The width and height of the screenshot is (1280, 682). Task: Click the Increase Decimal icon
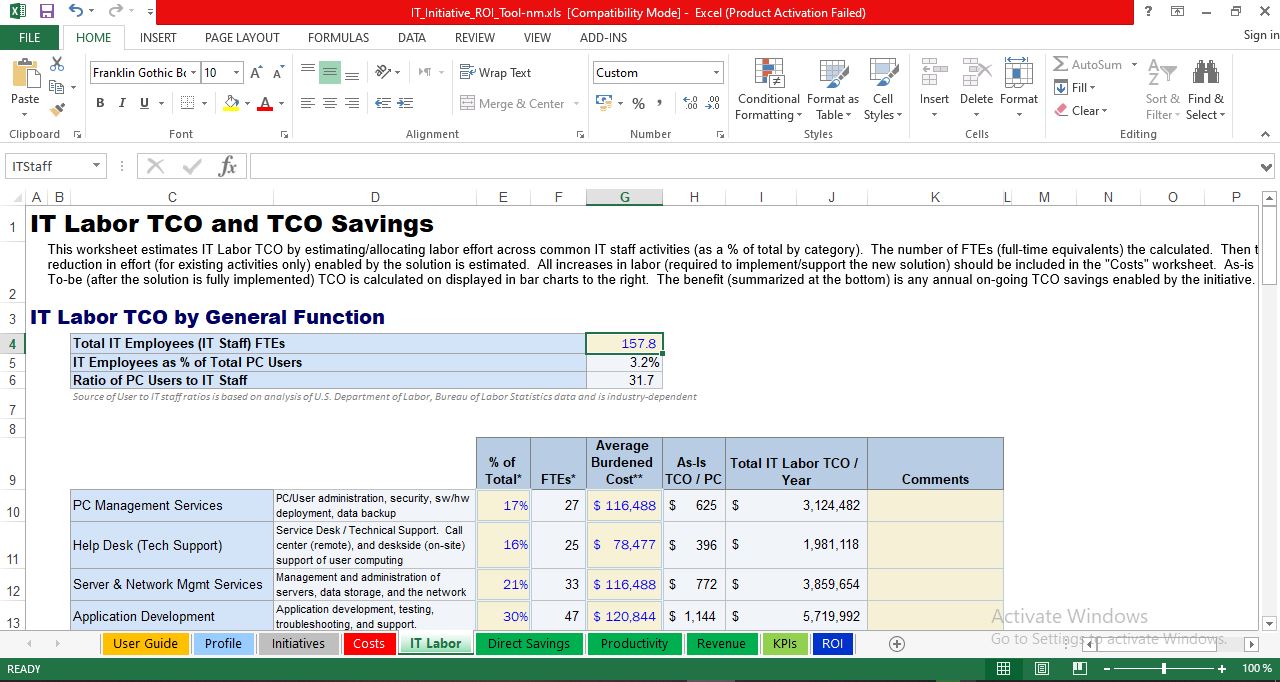tap(690, 103)
